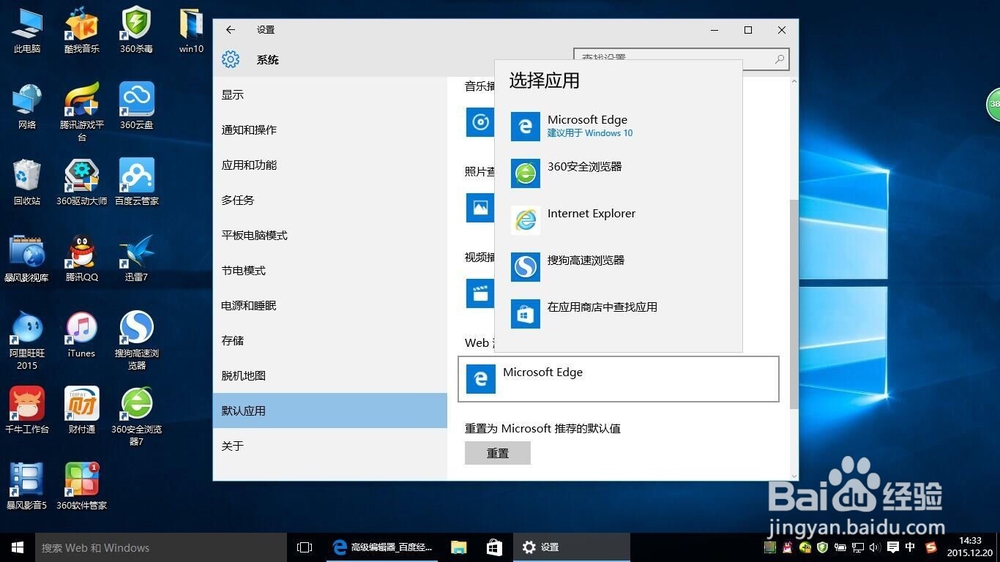
Task: Open Windows Store from the taskbar
Action: (x=494, y=547)
